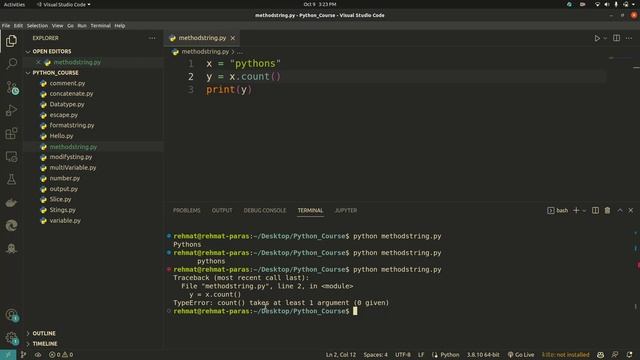
Task: Open Remote Explorer view
Action: click(11, 156)
